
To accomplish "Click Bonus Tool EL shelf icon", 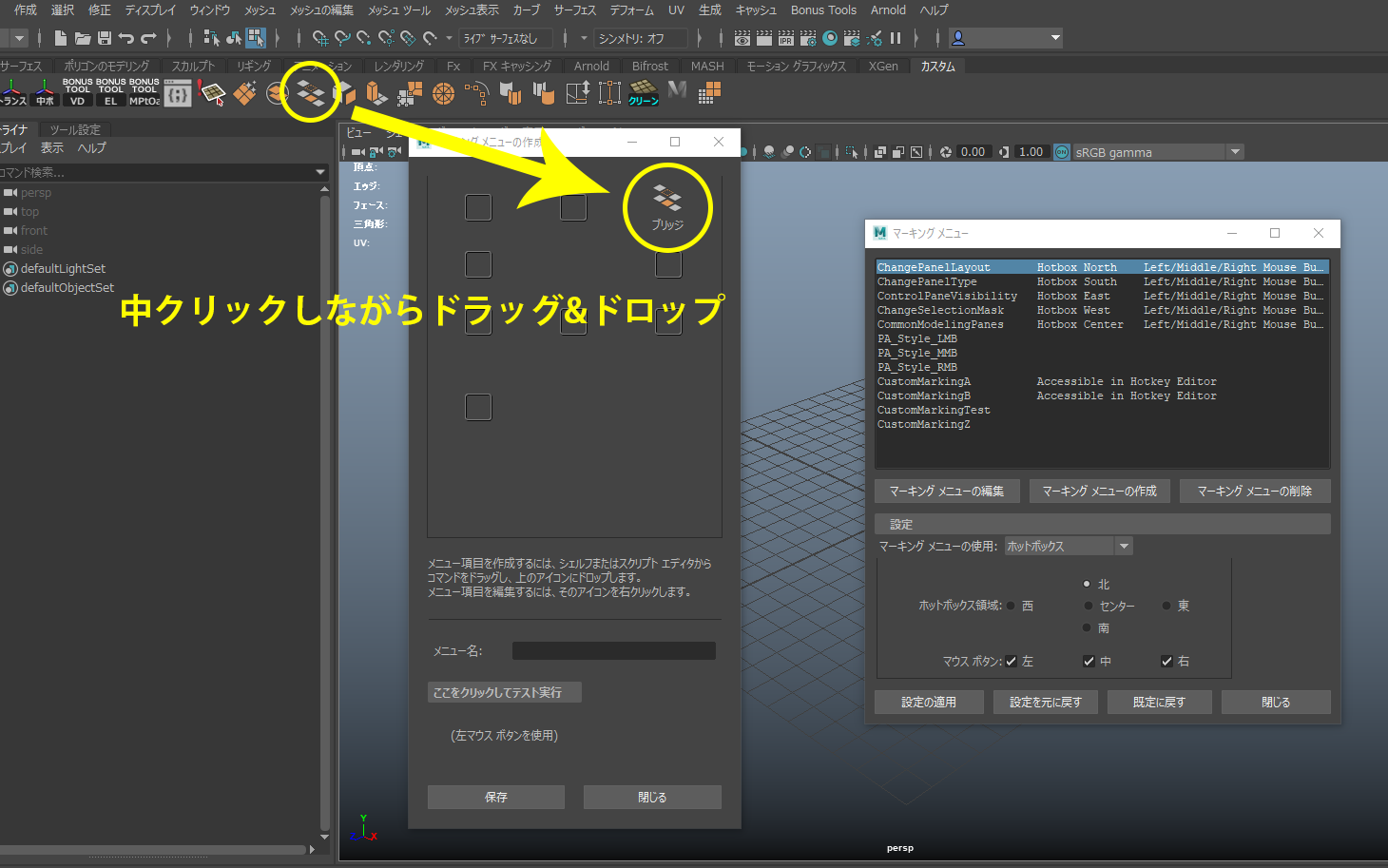I will (110, 91).
